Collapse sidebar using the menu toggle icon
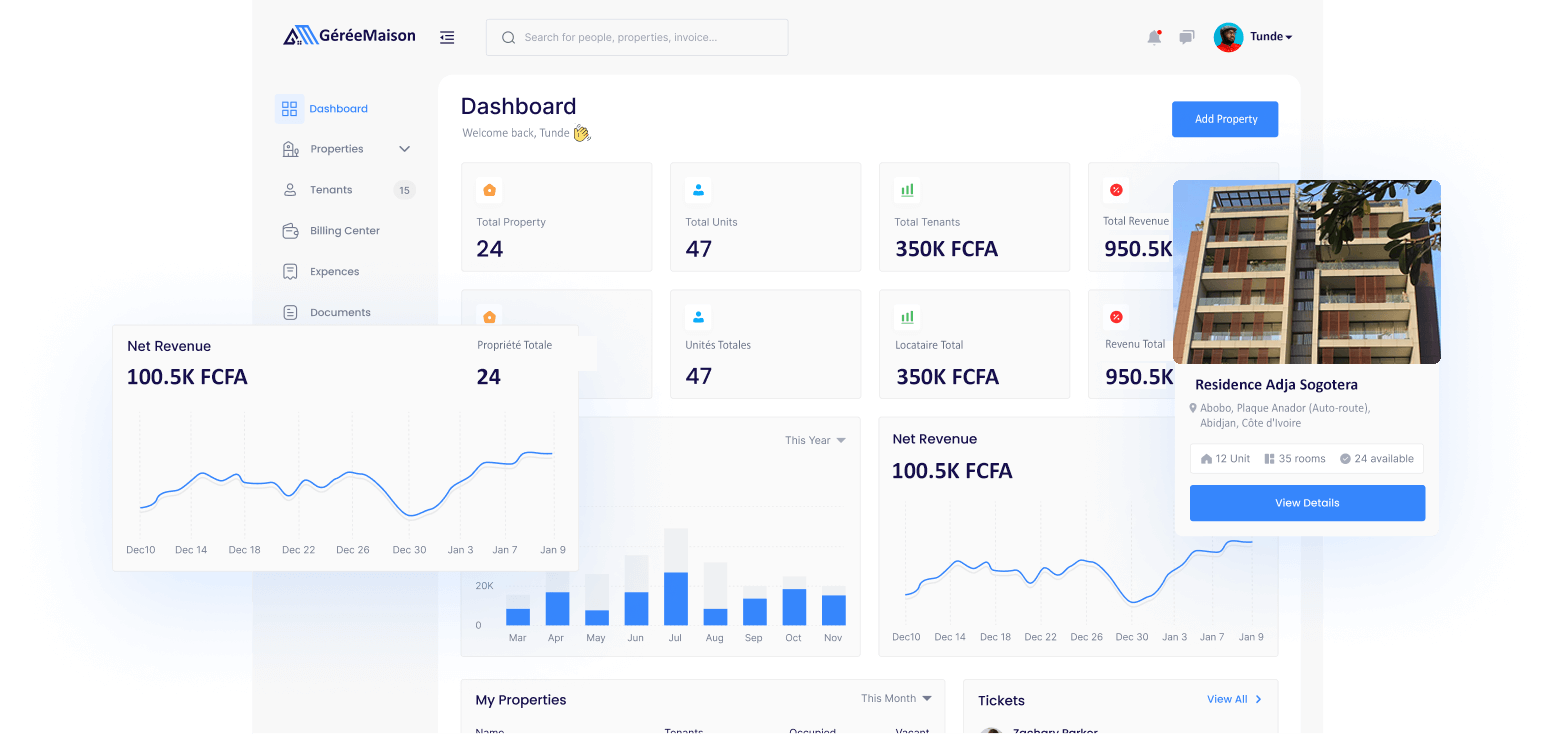Viewport: 1550px width, 734px height. tap(447, 37)
